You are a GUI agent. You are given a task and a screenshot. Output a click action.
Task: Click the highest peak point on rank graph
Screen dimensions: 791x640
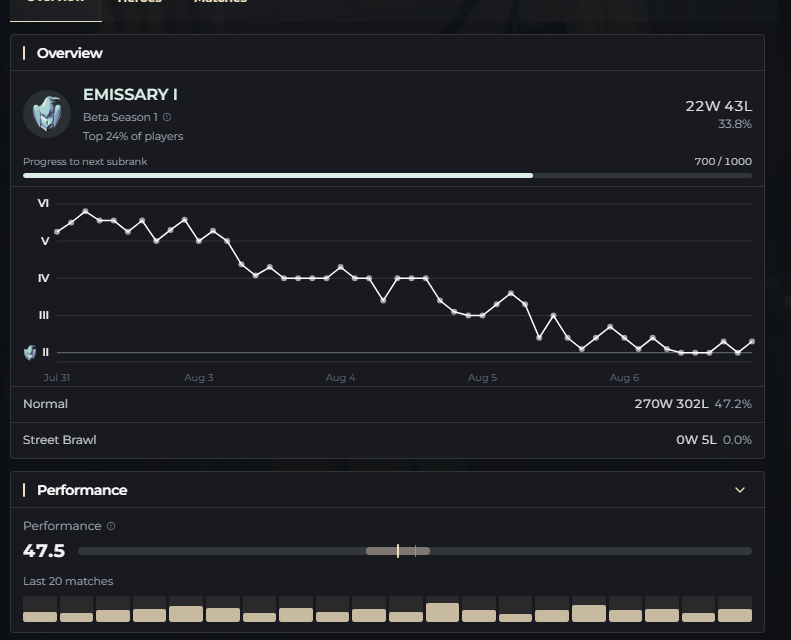point(85,211)
